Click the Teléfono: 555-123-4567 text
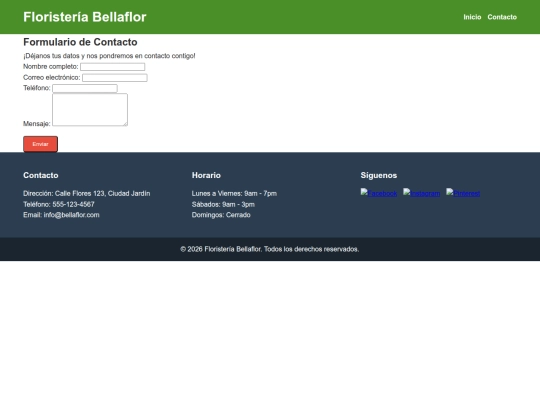Image resolution: width=540 pixels, height=405 pixels. pyautogui.click(x=59, y=204)
